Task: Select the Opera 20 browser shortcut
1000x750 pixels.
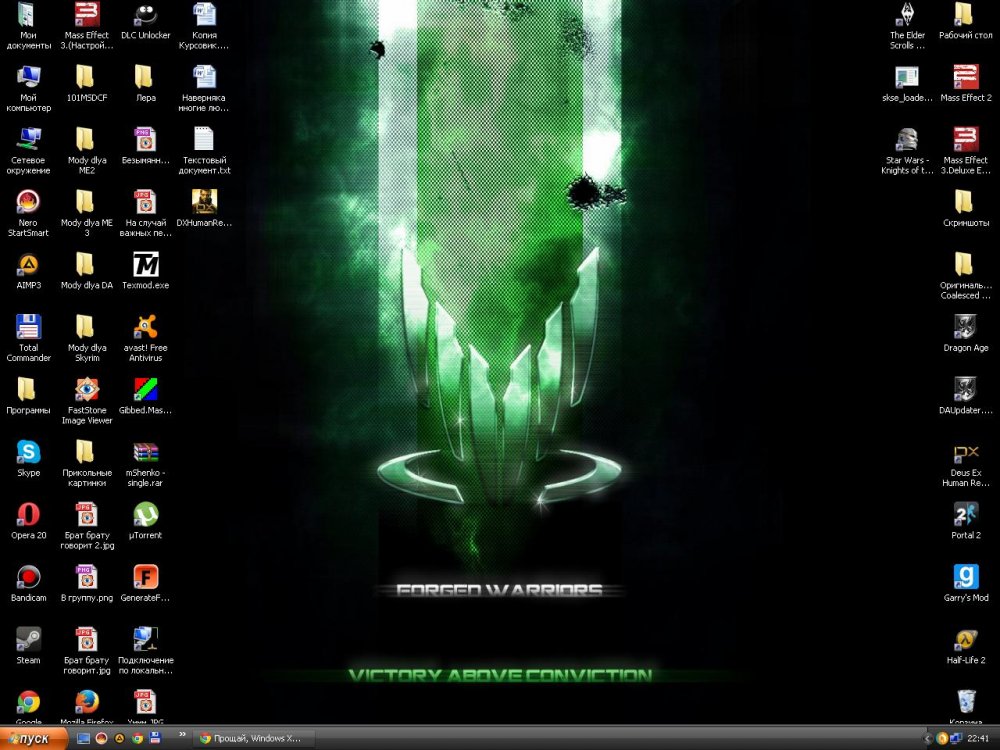Action: click(x=28, y=520)
